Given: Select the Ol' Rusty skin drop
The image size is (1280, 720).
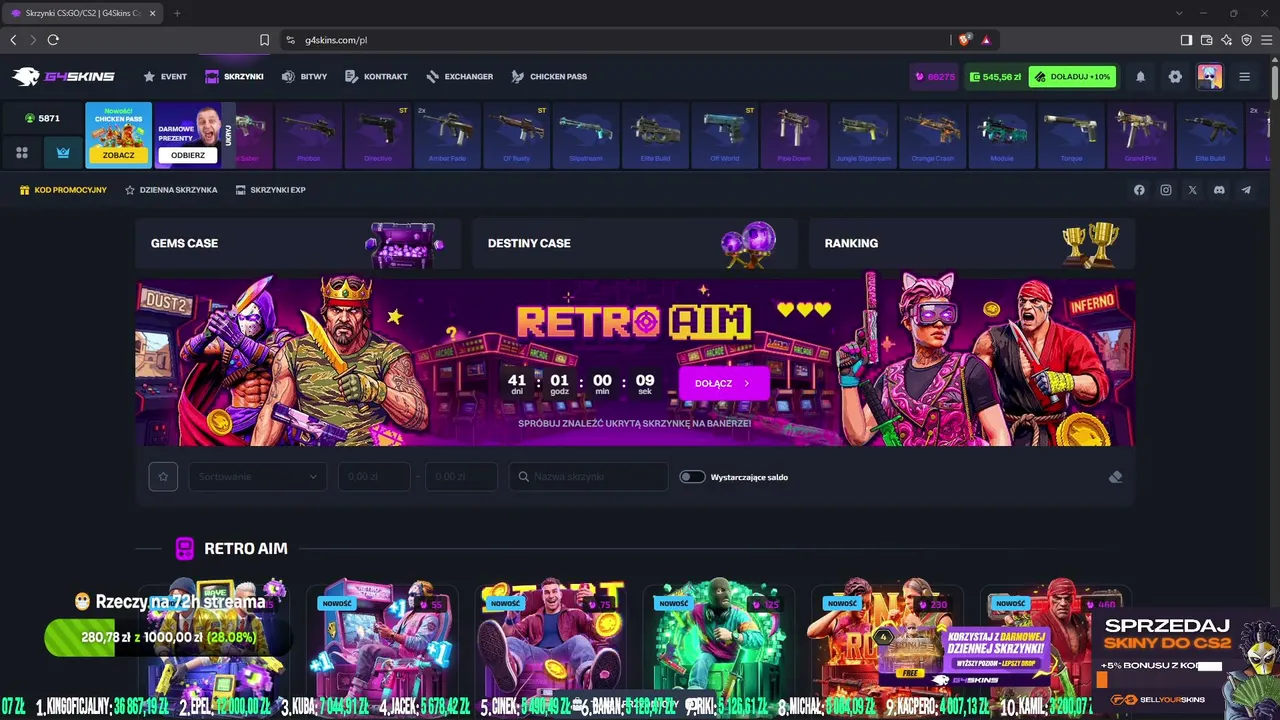Looking at the screenshot, I should (x=517, y=135).
